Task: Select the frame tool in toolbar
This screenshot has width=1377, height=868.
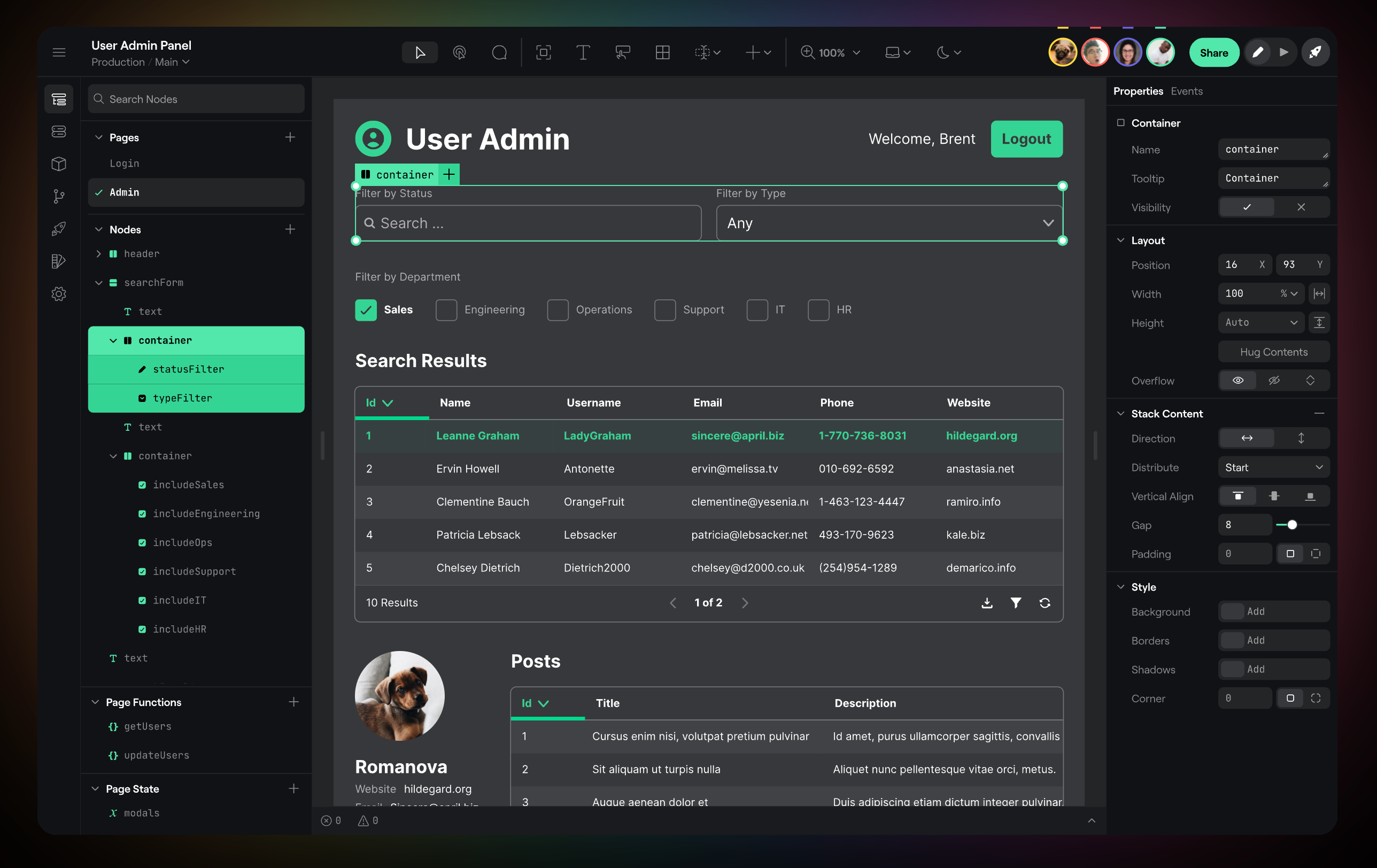Action: coord(543,52)
